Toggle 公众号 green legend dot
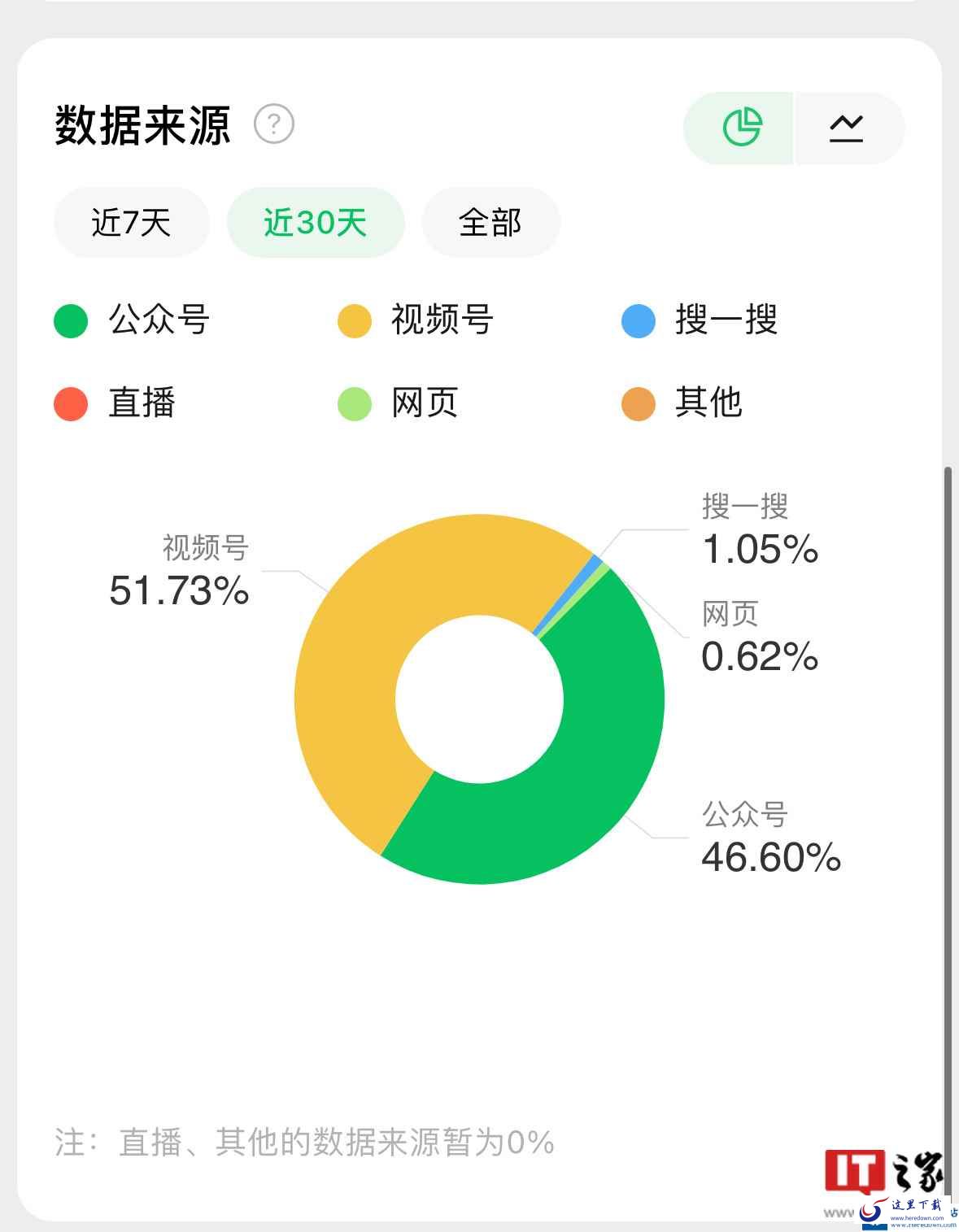The image size is (959, 1232). point(71,320)
